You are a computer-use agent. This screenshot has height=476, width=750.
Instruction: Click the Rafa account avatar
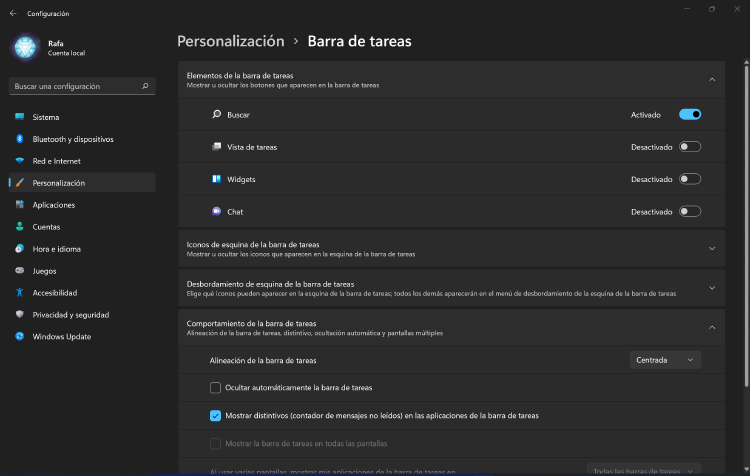tap(25, 47)
